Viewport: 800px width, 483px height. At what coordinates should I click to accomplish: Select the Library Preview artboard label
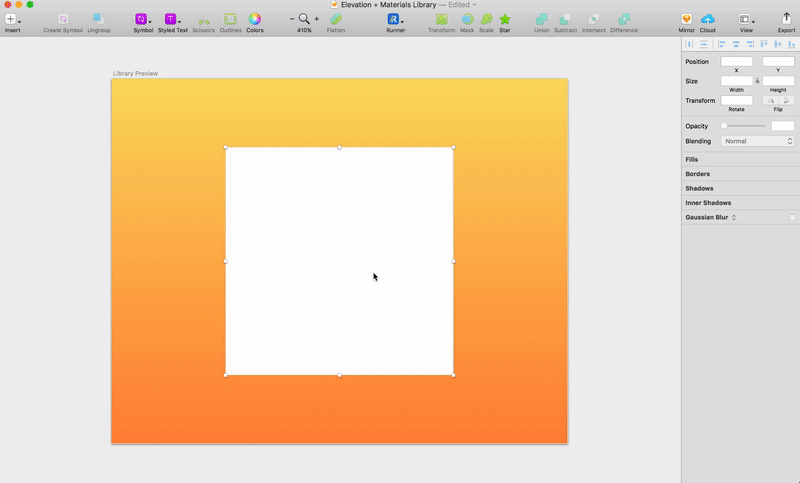click(135, 73)
